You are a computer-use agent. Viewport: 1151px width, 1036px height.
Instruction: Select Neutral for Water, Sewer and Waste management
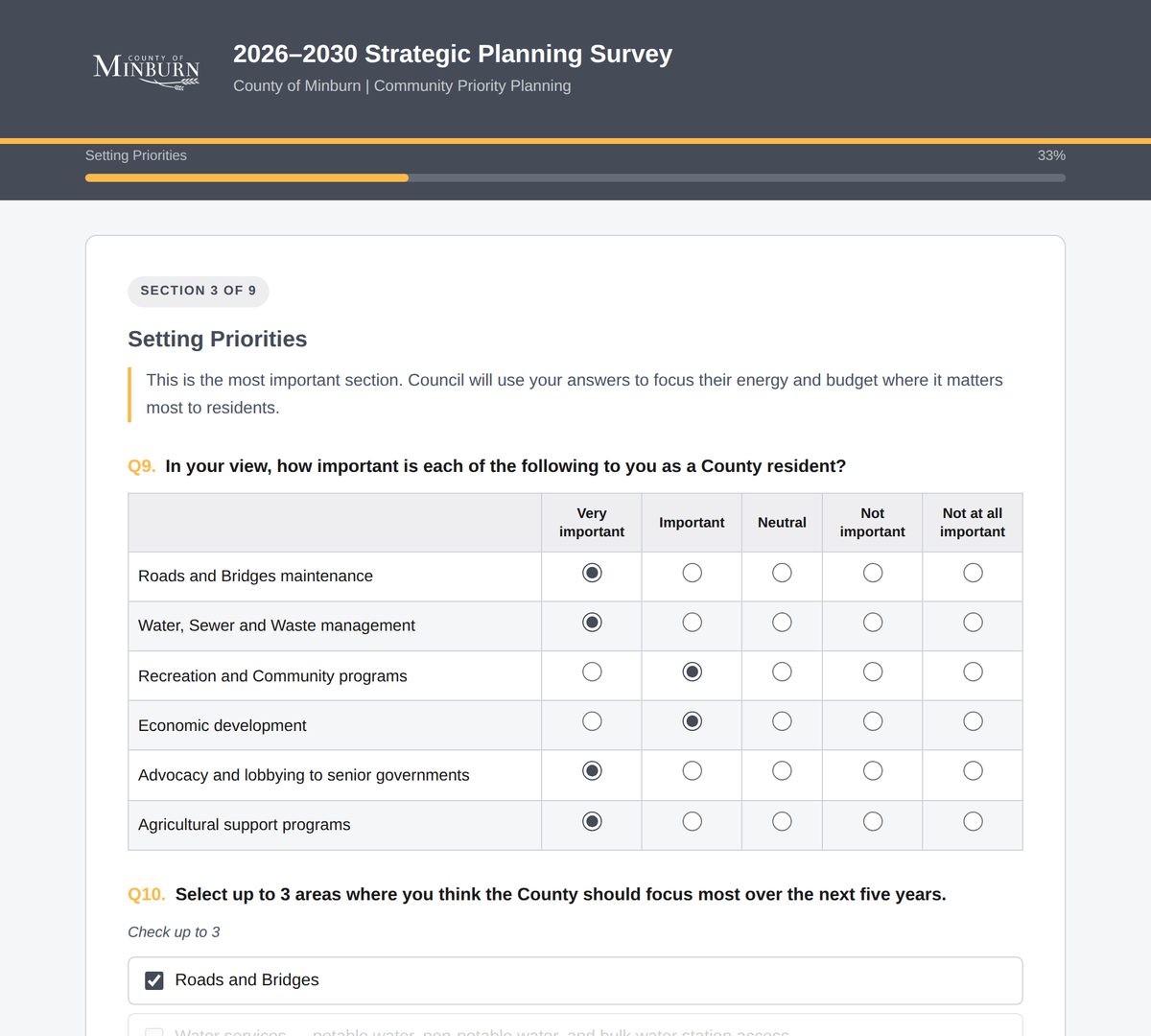pyautogui.click(x=782, y=623)
